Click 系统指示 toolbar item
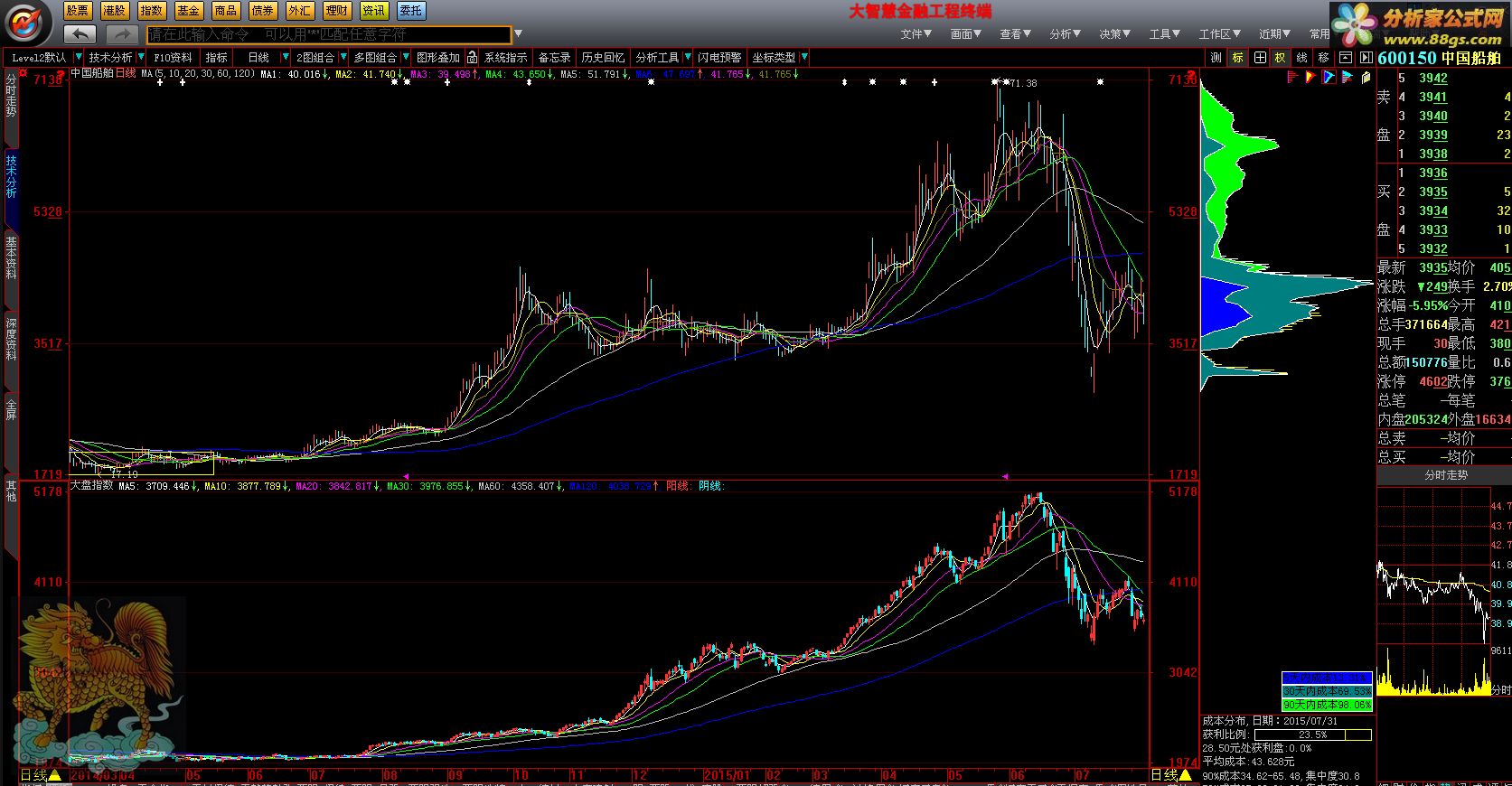The image size is (1512, 786). tap(505, 57)
